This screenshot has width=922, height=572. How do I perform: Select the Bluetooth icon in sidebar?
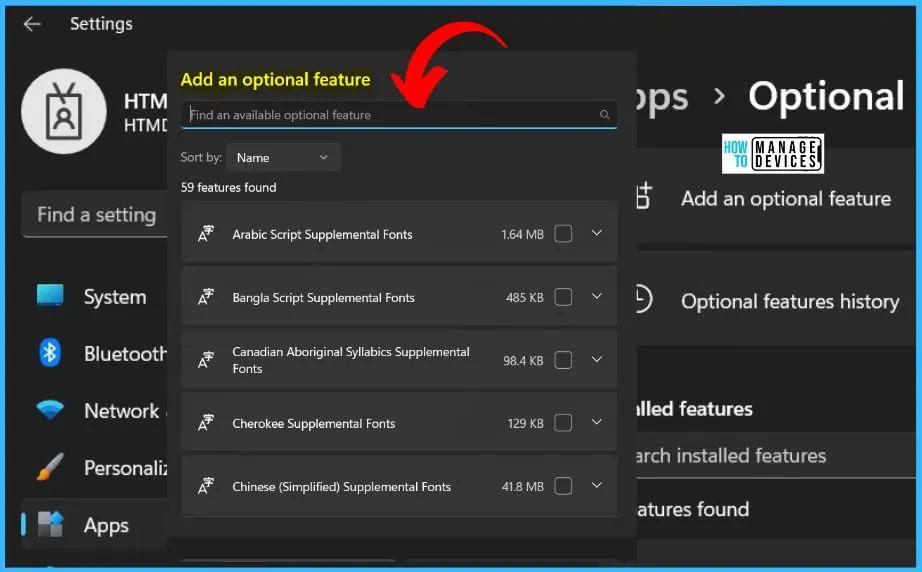pyautogui.click(x=50, y=353)
